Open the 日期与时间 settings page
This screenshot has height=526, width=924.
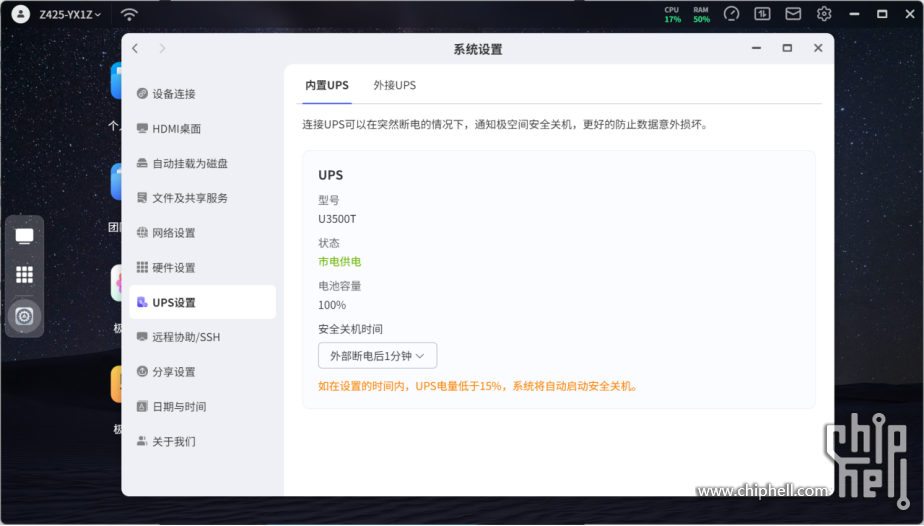point(178,407)
